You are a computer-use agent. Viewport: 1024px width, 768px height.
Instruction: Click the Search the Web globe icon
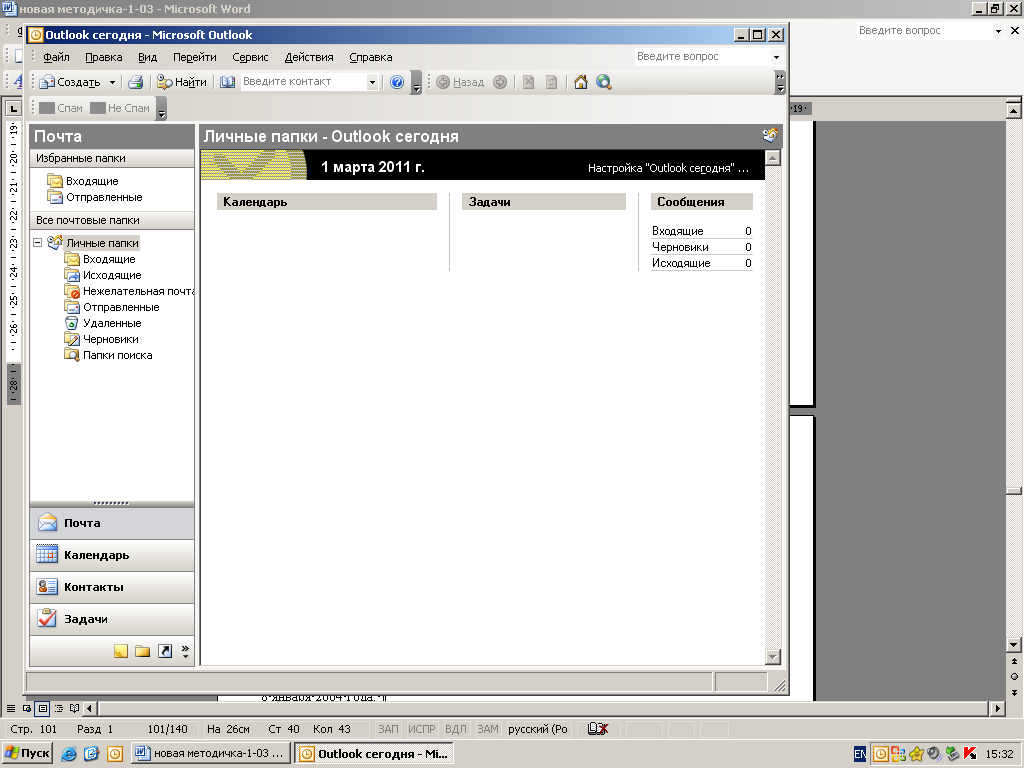pyautogui.click(x=604, y=82)
